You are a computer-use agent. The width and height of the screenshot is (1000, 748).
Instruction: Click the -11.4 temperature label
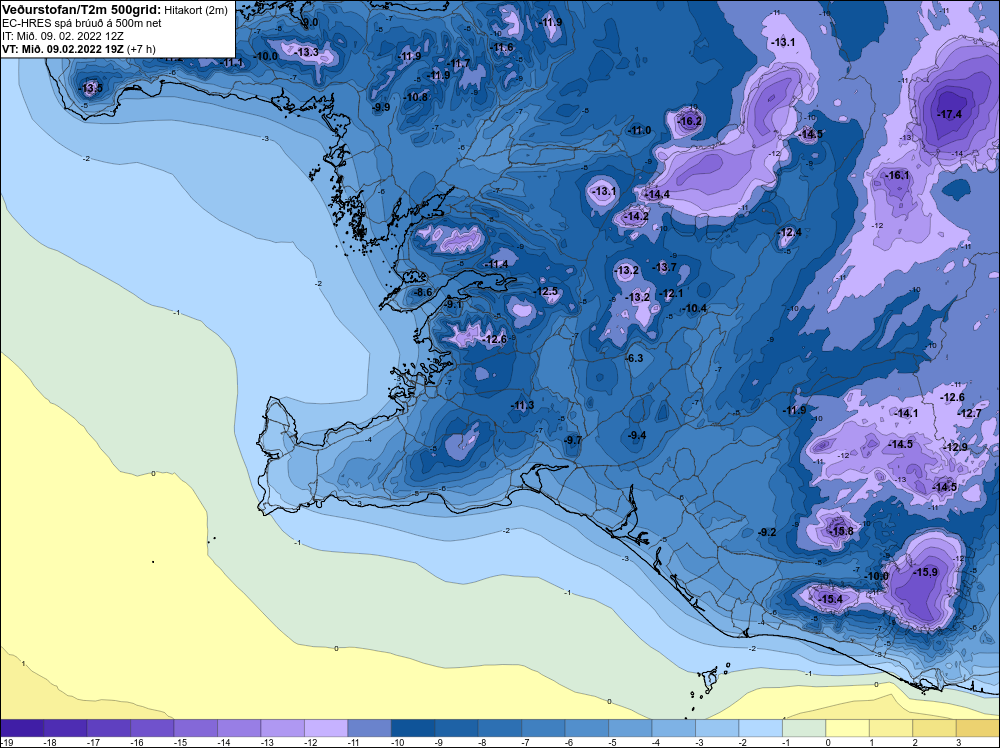click(497, 264)
